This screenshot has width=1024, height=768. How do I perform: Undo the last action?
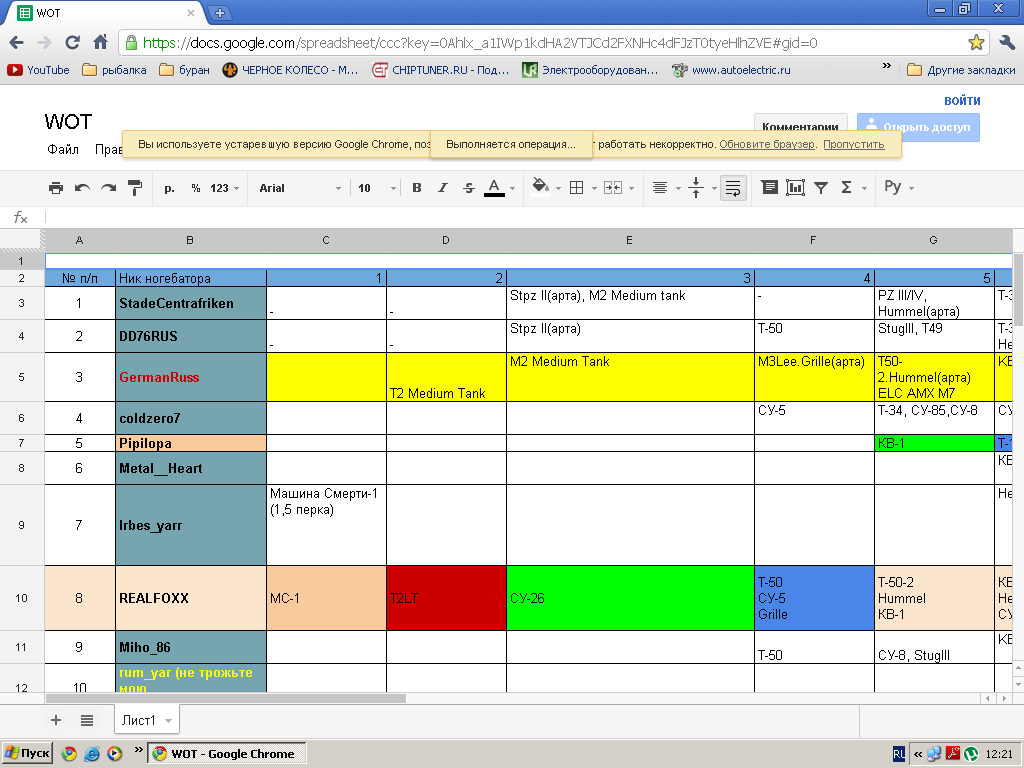82,188
